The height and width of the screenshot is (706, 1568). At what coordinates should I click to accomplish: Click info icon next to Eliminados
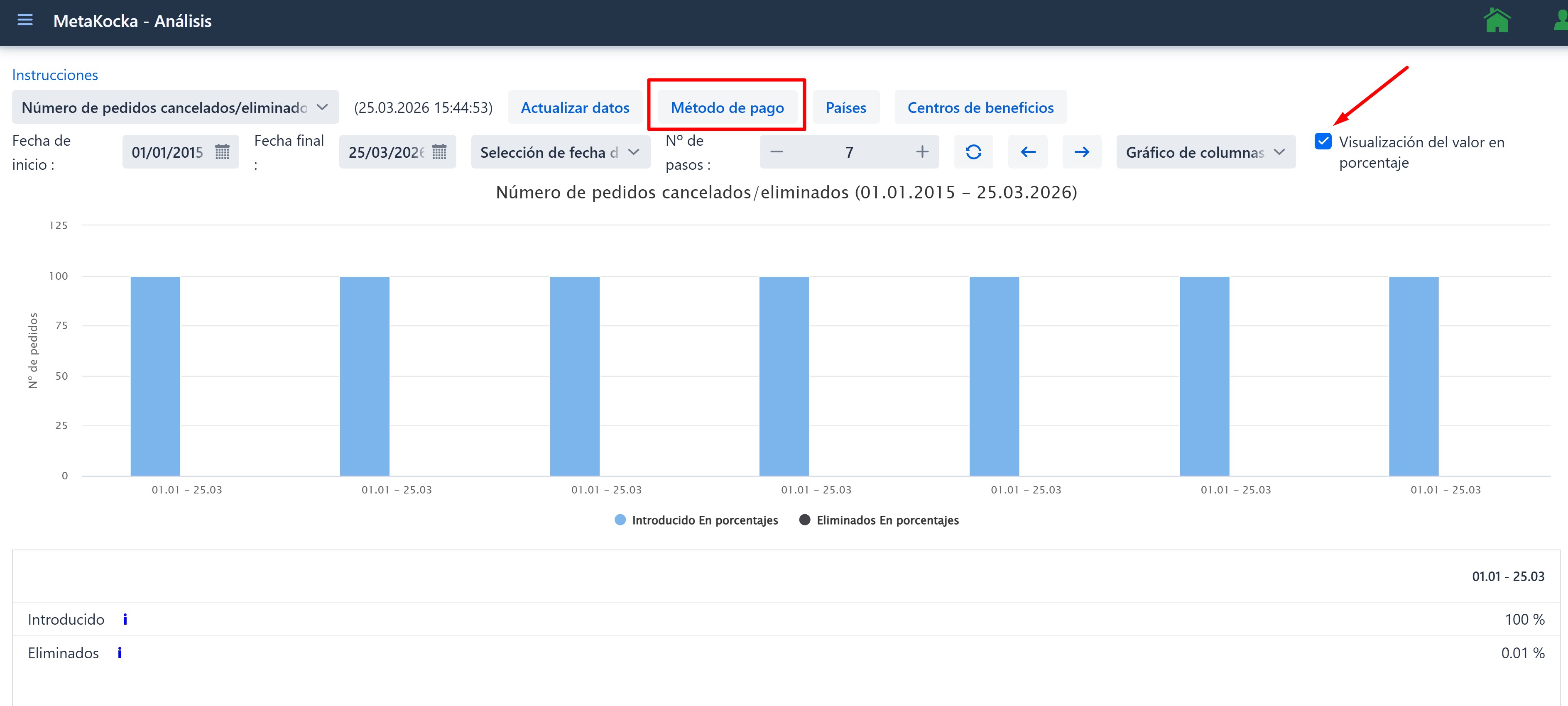coord(119,653)
